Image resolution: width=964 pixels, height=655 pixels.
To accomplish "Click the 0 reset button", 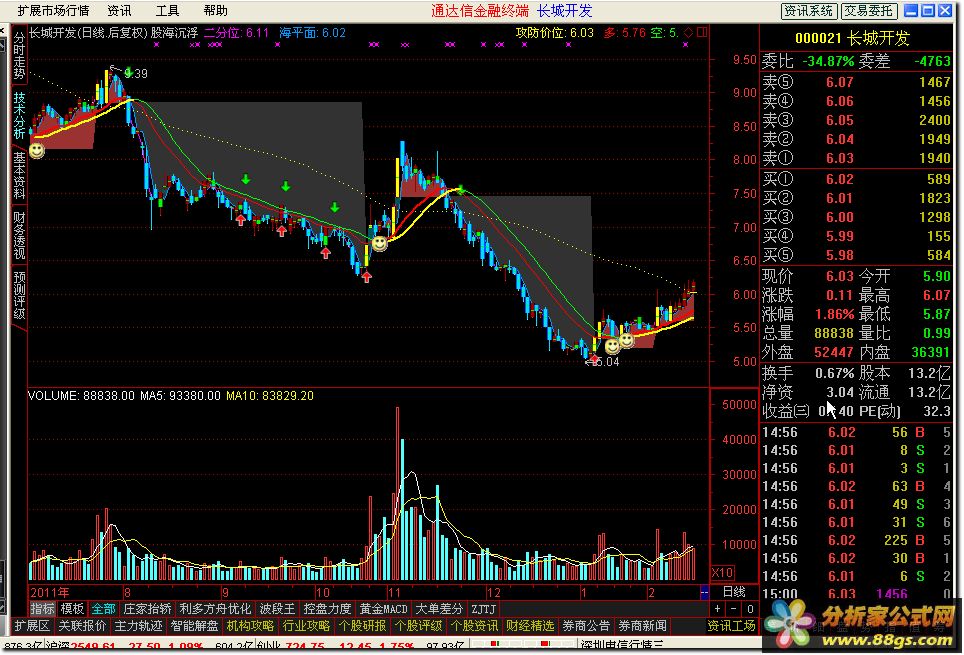I will 749,609.
